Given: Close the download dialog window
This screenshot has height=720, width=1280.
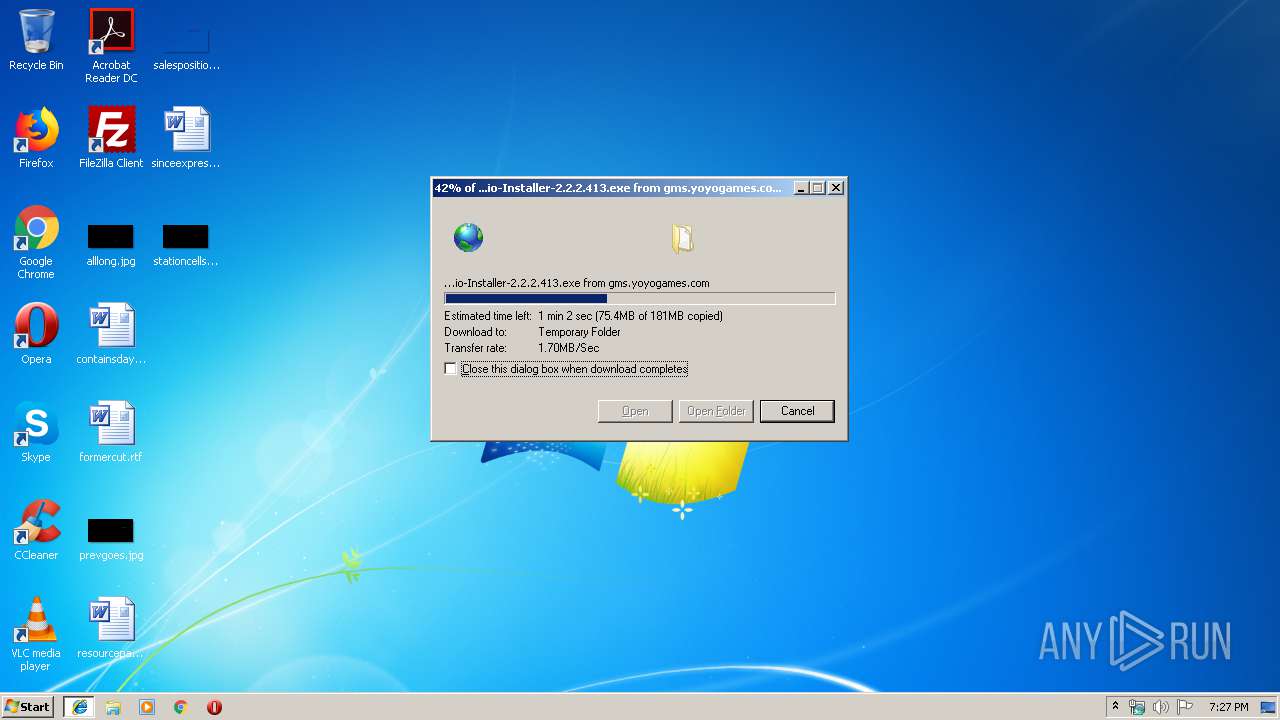Looking at the screenshot, I should (836, 188).
